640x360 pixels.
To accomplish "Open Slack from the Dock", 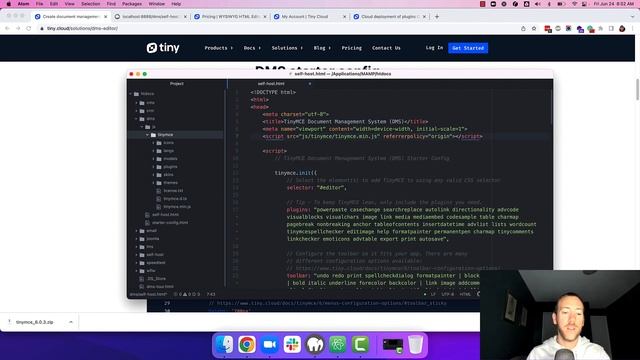I will point(292,344).
